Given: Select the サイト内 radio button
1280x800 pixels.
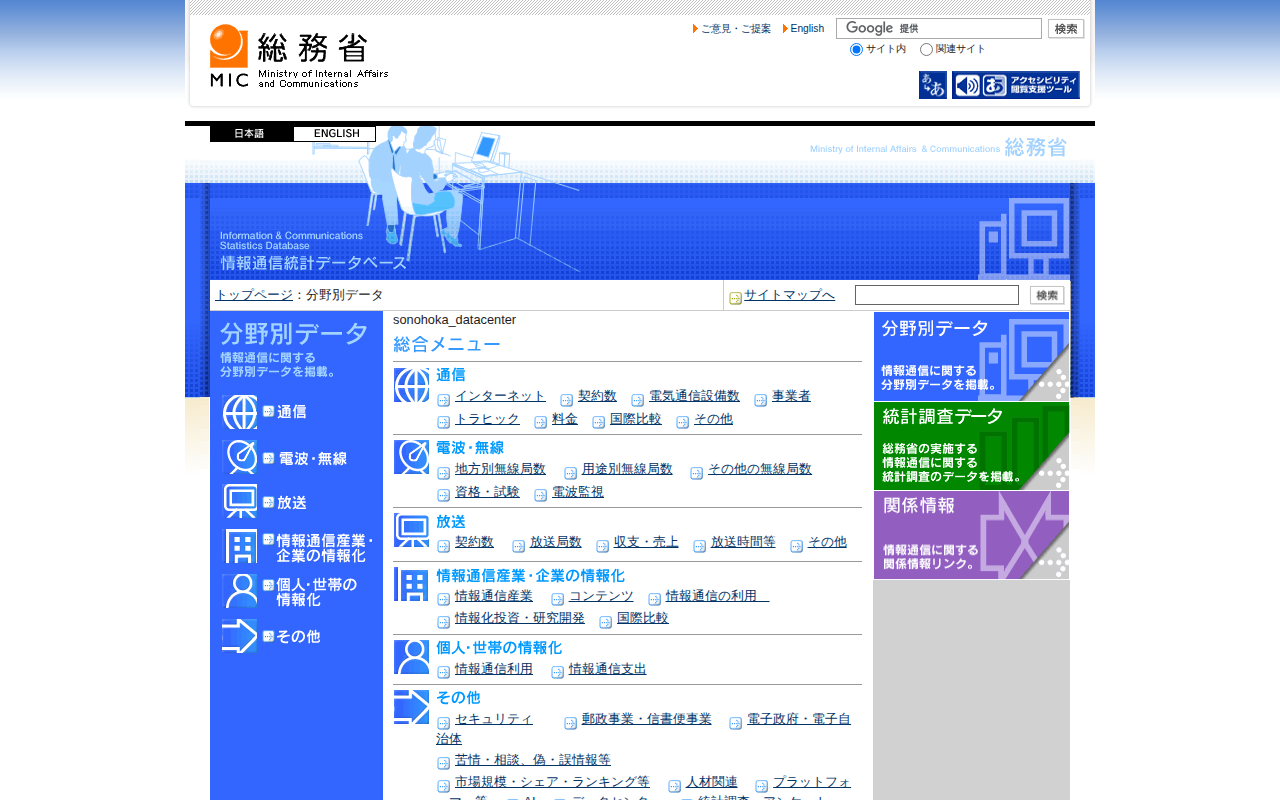Looking at the screenshot, I should point(856,50).
